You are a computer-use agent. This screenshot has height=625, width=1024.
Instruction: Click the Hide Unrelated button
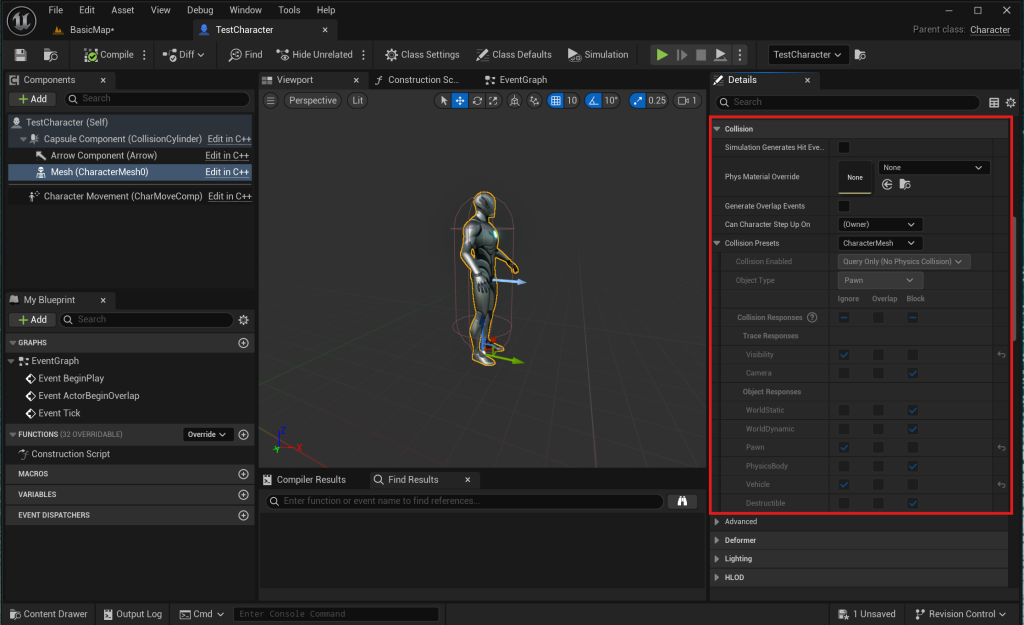(314, 55)
